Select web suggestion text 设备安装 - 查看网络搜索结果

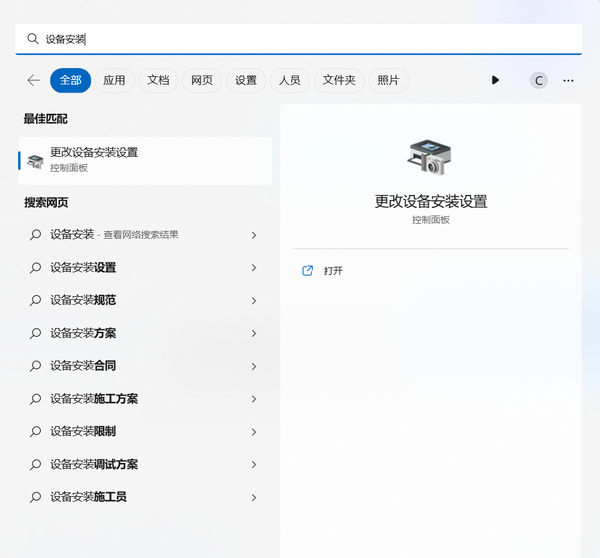(x=114, y=234)
